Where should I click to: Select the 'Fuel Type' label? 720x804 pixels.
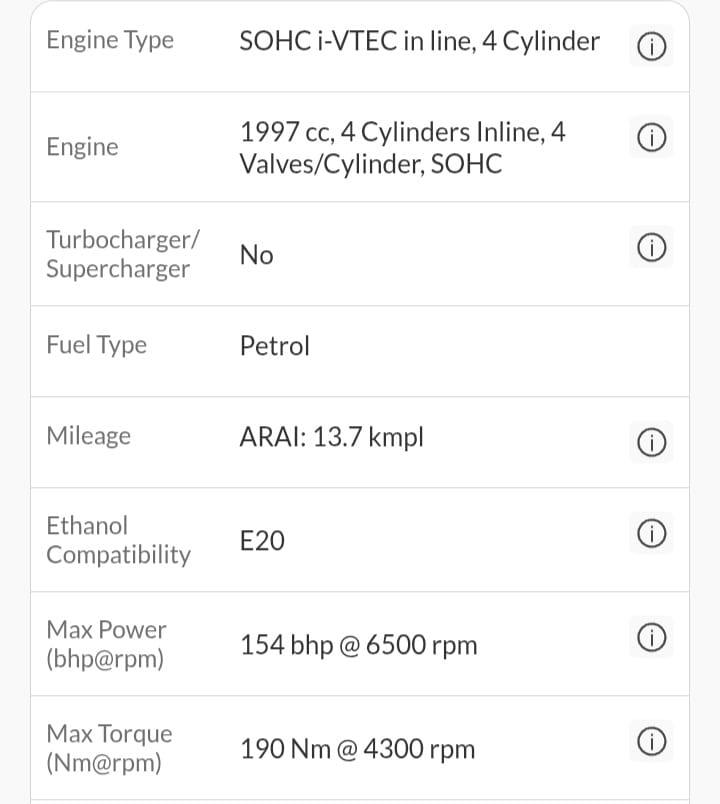96,345
